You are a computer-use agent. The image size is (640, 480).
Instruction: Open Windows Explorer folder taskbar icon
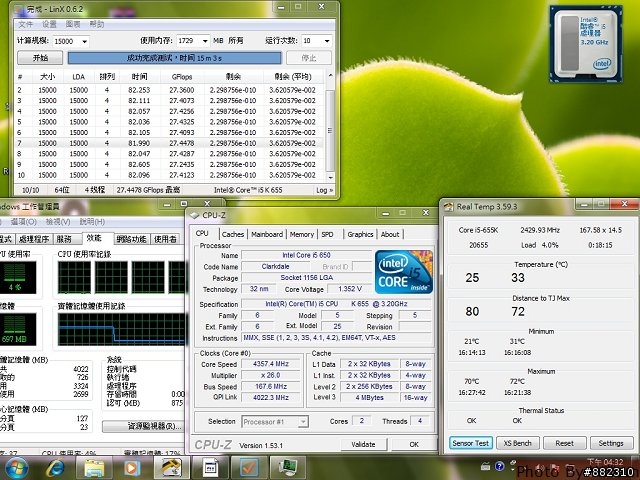click(x=93, y=468)
